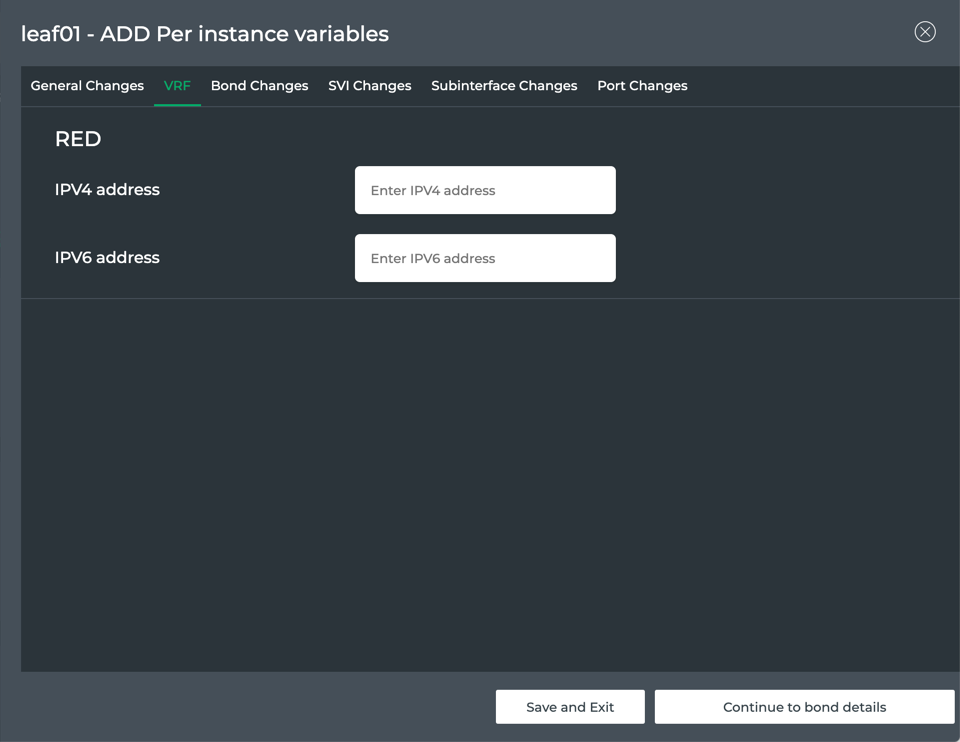Click the blank header area beside the title
Screen dimensions: 960x742
pos(650,34)
